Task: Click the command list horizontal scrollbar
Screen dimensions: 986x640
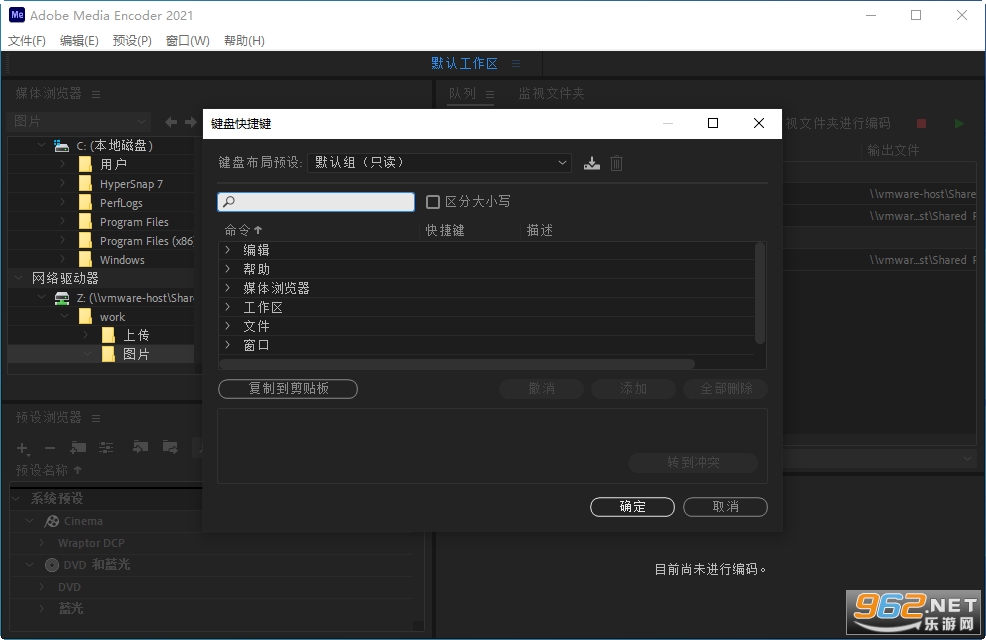Action: 457,364
